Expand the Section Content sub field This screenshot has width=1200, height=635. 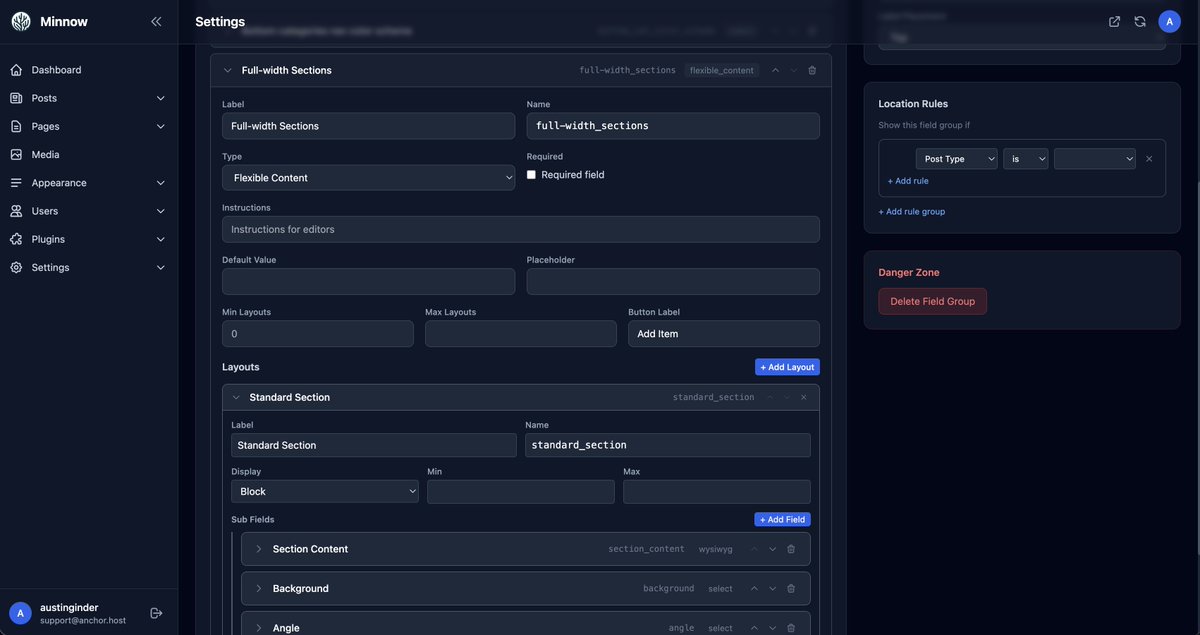click(x=258, y=549)
